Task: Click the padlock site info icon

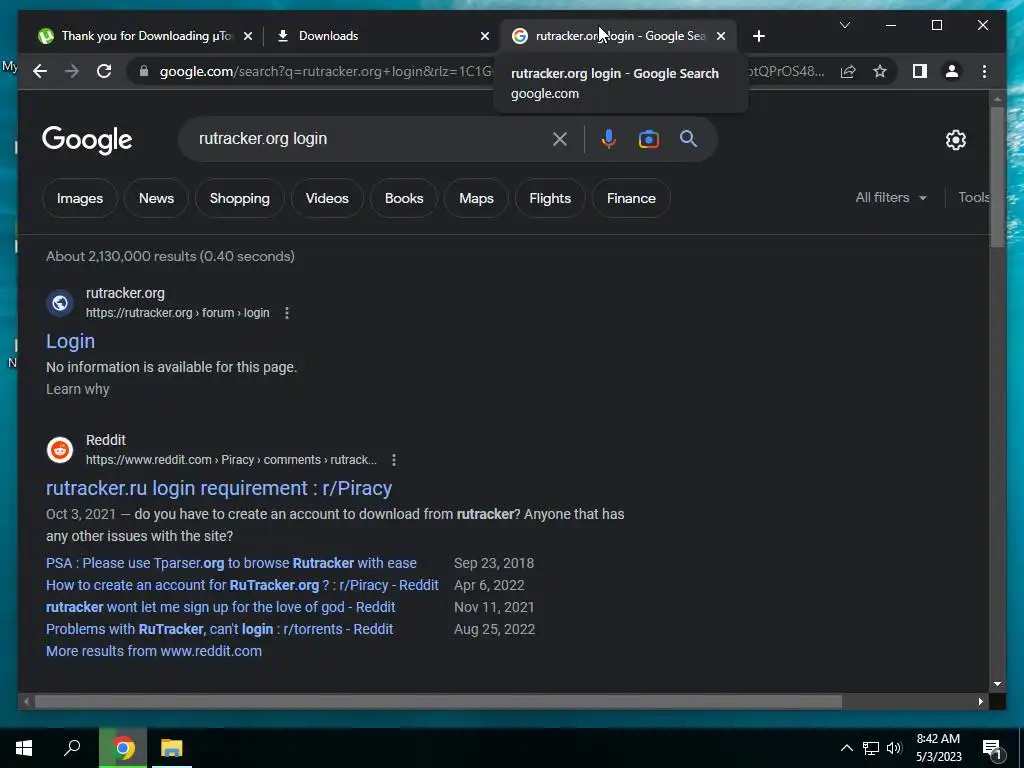Action: coord(144,71)
